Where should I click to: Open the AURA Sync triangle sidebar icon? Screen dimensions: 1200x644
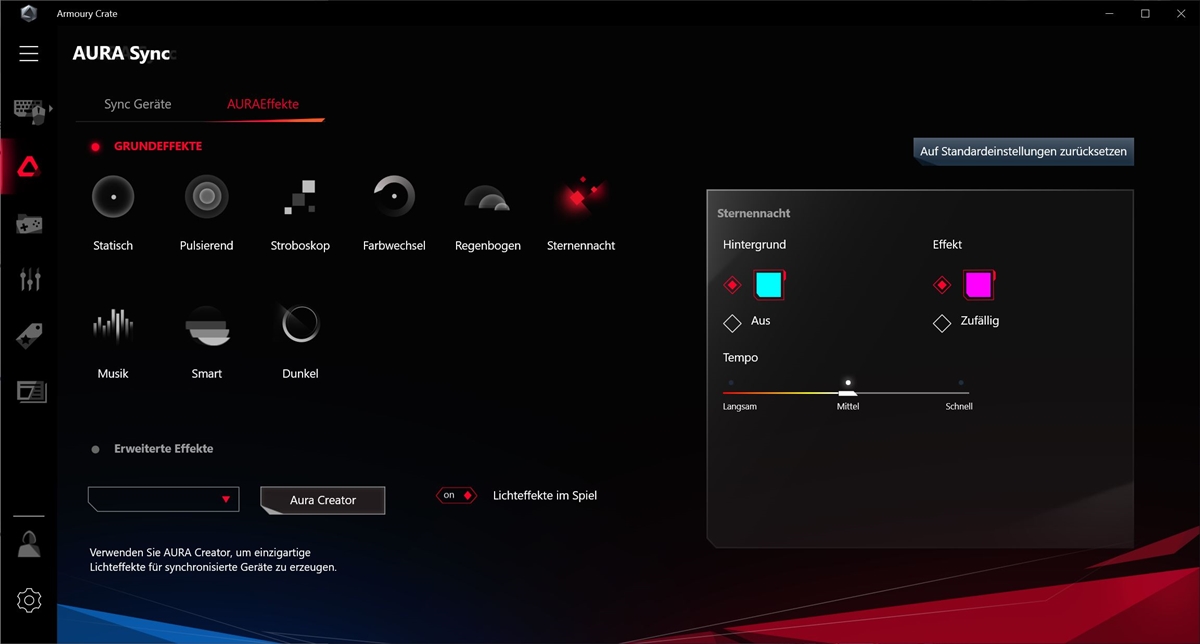[x=29, y=167]
